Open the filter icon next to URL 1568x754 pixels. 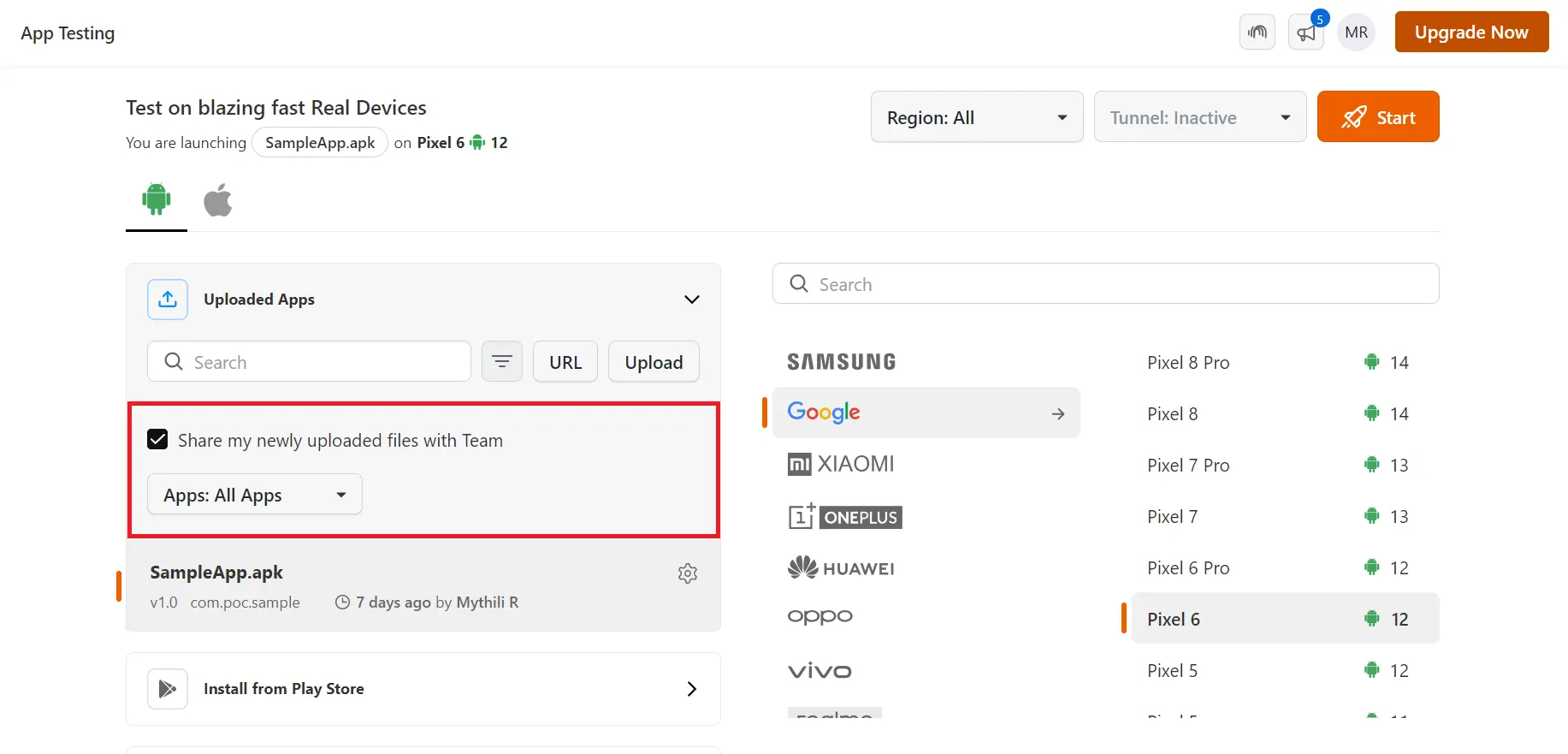point(502,362)
